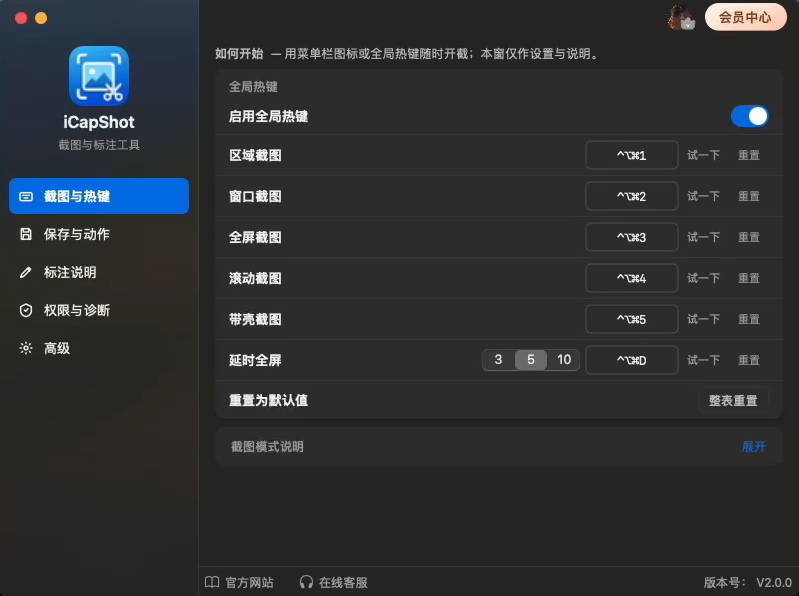Screen dimensions: 799x596
Task: Select the 5 second delay option
Action: click(x=530, y=360)
